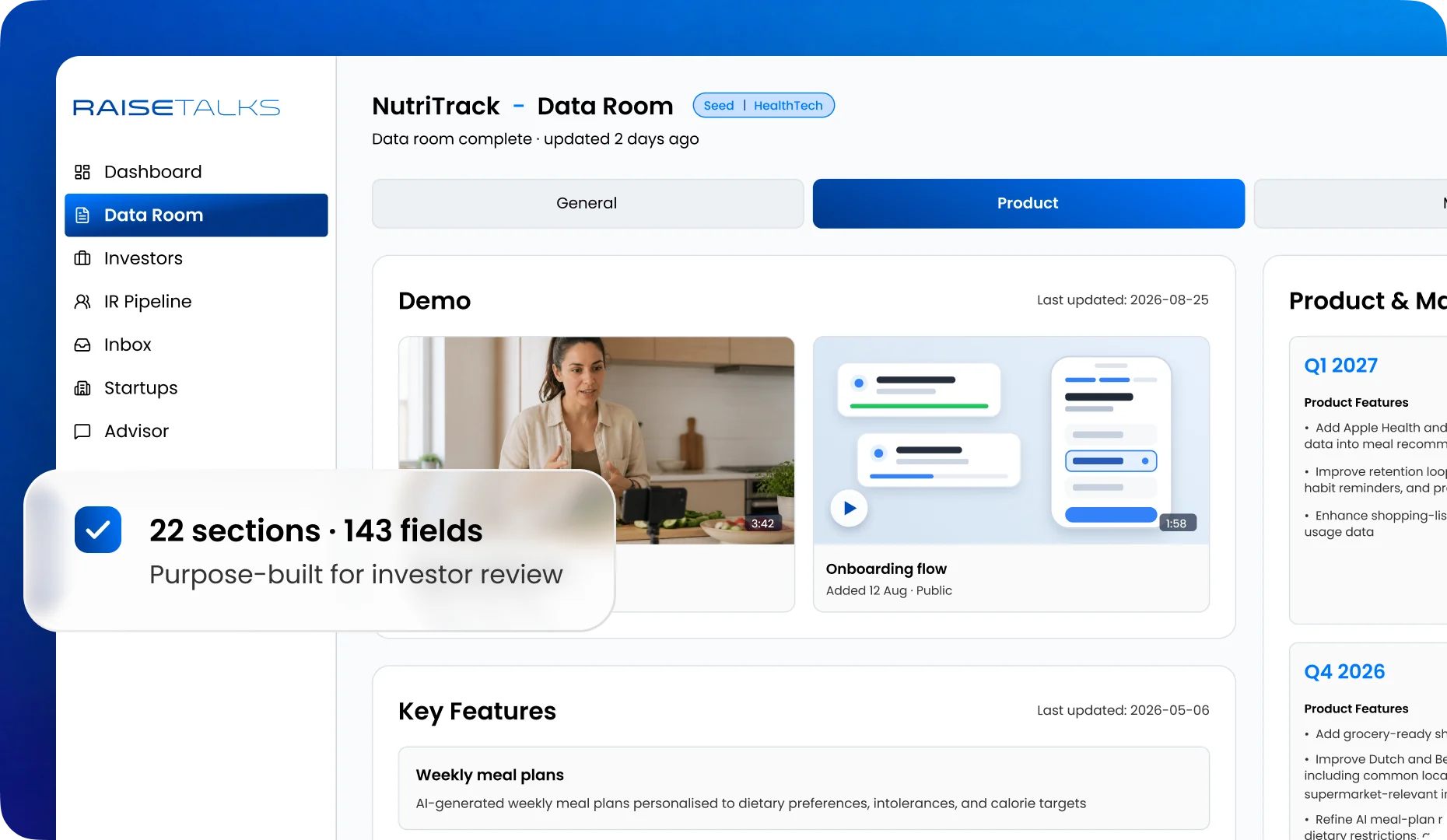Click the AI-generated weekly meal plans description

point(751,803)
